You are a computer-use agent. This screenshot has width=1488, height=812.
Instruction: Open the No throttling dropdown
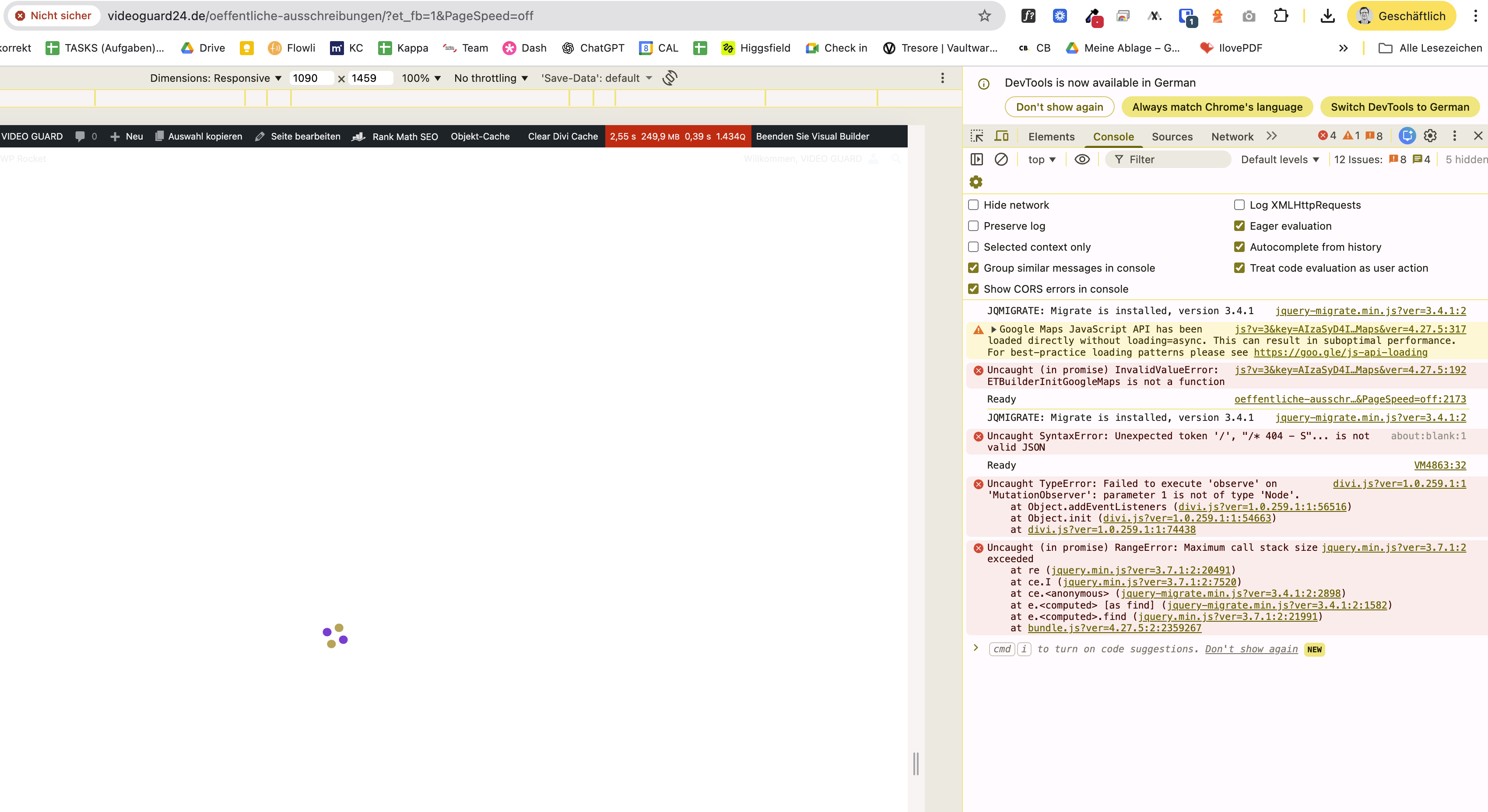[x=491, y=78]
